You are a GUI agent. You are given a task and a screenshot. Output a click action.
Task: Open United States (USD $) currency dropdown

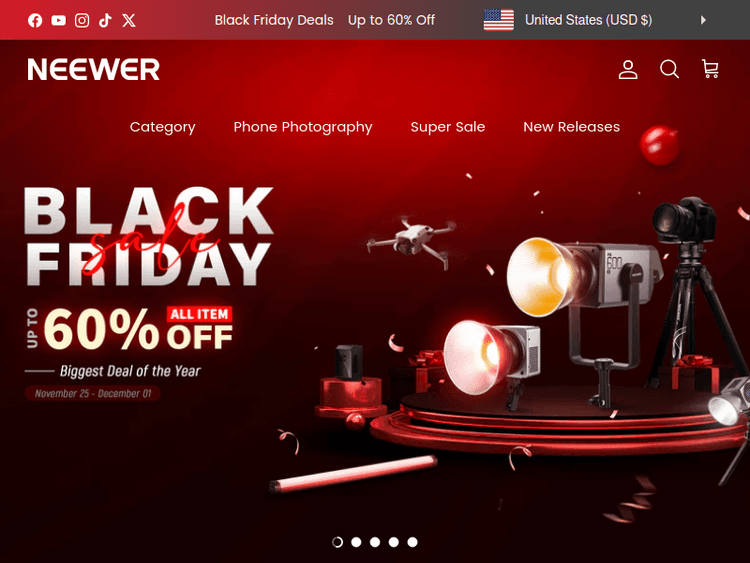point(588,20)
